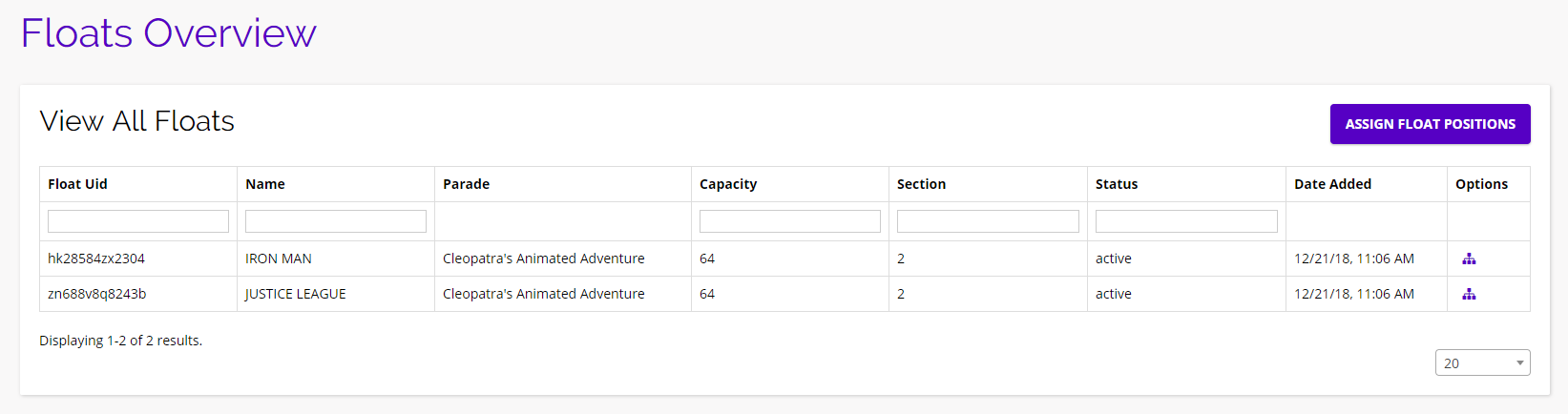Sort floats by Section column header
The height and width of the screenshot is (414, 1568).
921,184
